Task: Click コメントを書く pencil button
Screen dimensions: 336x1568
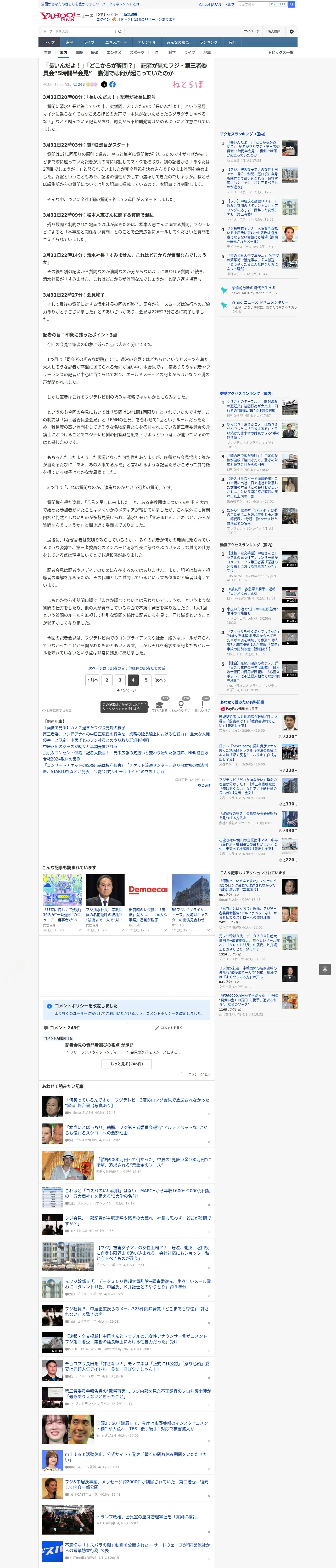Action: 168,1028
